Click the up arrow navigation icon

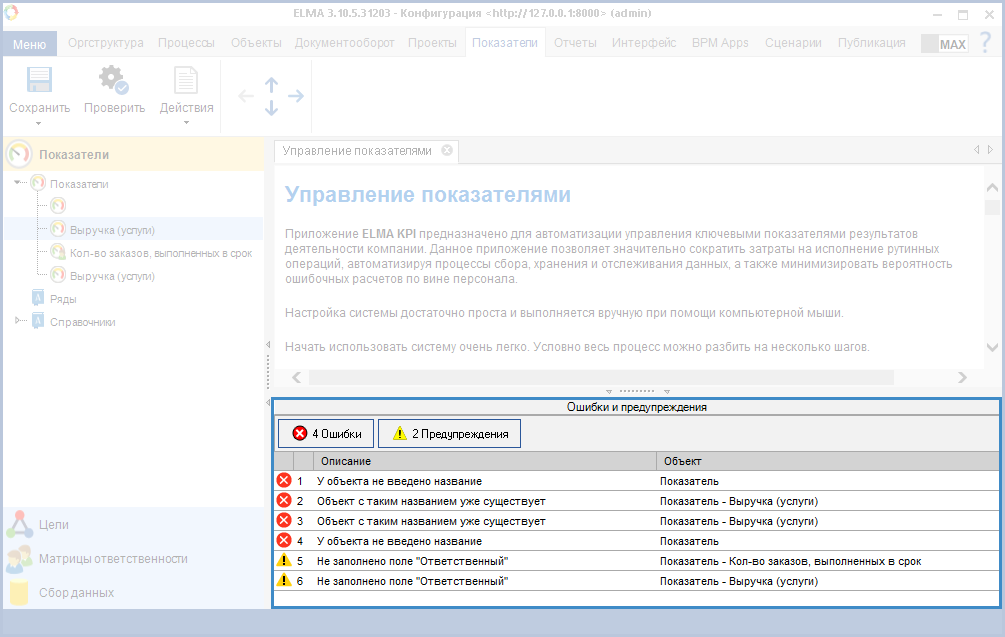click(x=271, y=85)
